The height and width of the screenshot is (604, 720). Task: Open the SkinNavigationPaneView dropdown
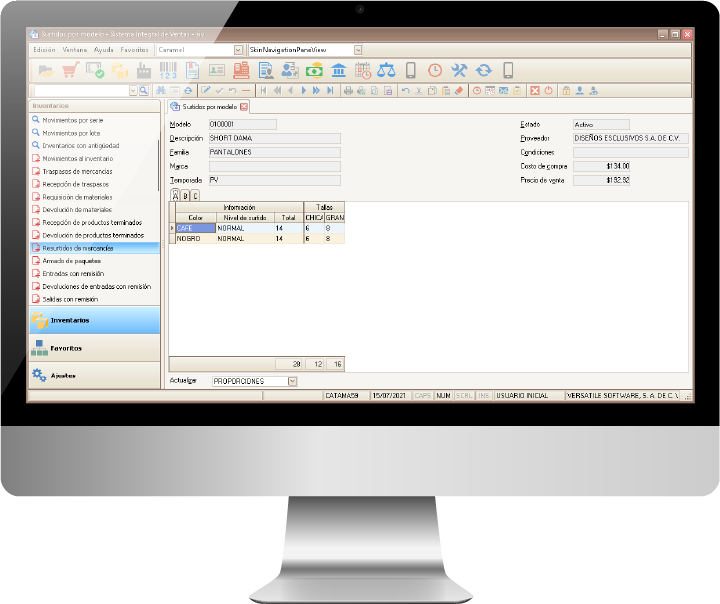click(358, 50)
